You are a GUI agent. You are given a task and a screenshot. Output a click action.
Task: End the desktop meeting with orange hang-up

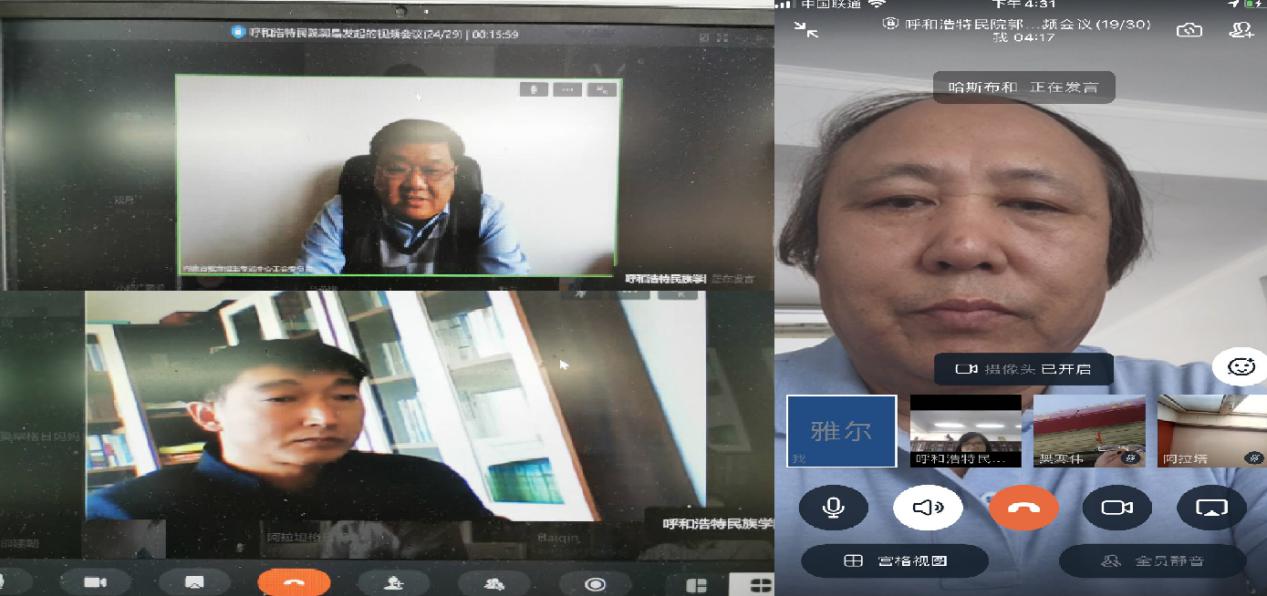click(294, 583)
